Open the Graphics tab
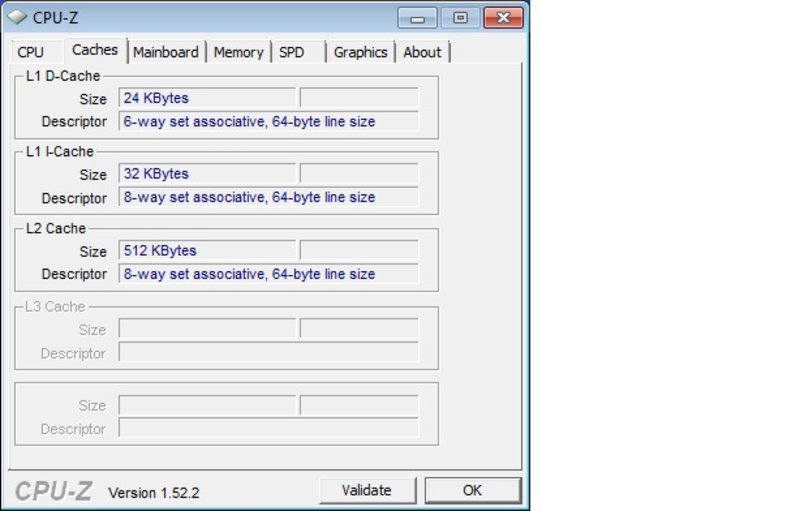This screenshot has height=511, width=800. click(361, 52)
